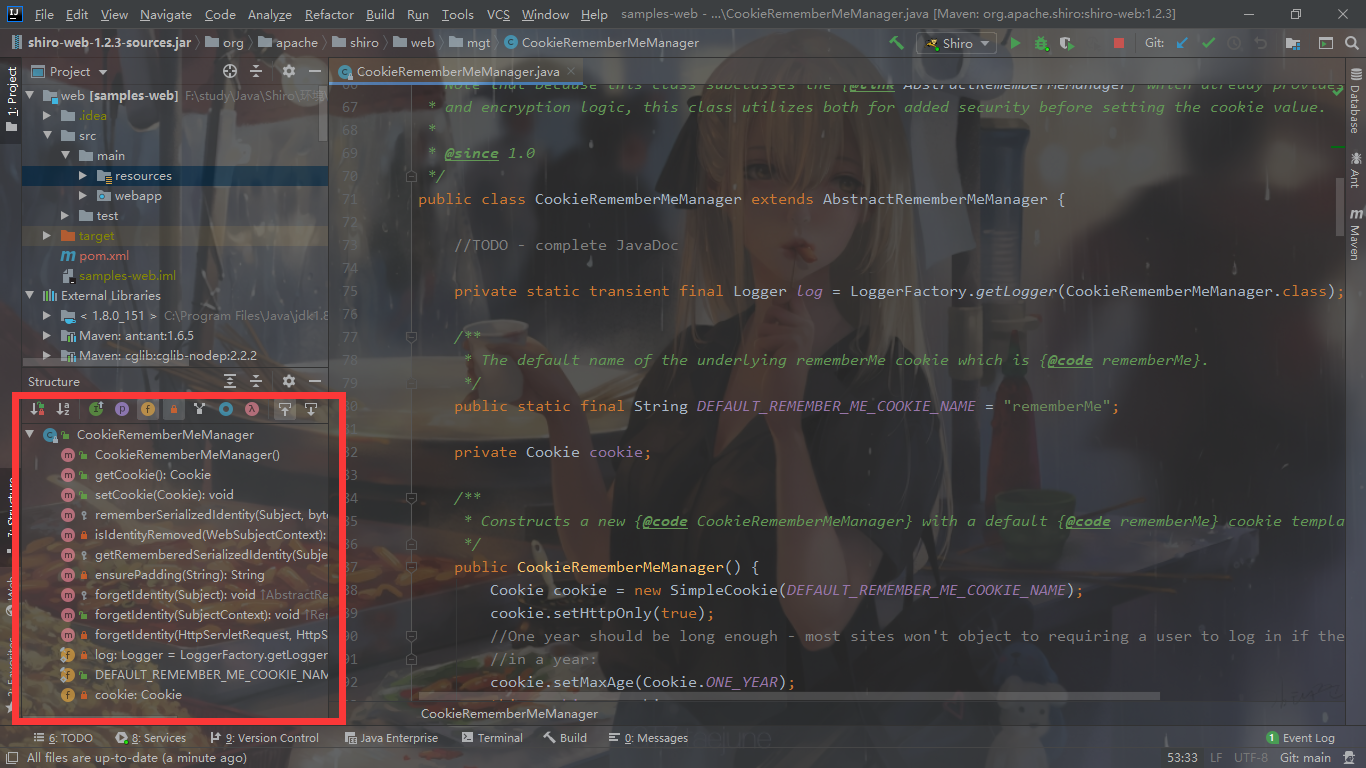This screenshot has width=1366, height=768.
Task: Toggle Show Fields filter in Structure
Action: click(x=148, y=409)
